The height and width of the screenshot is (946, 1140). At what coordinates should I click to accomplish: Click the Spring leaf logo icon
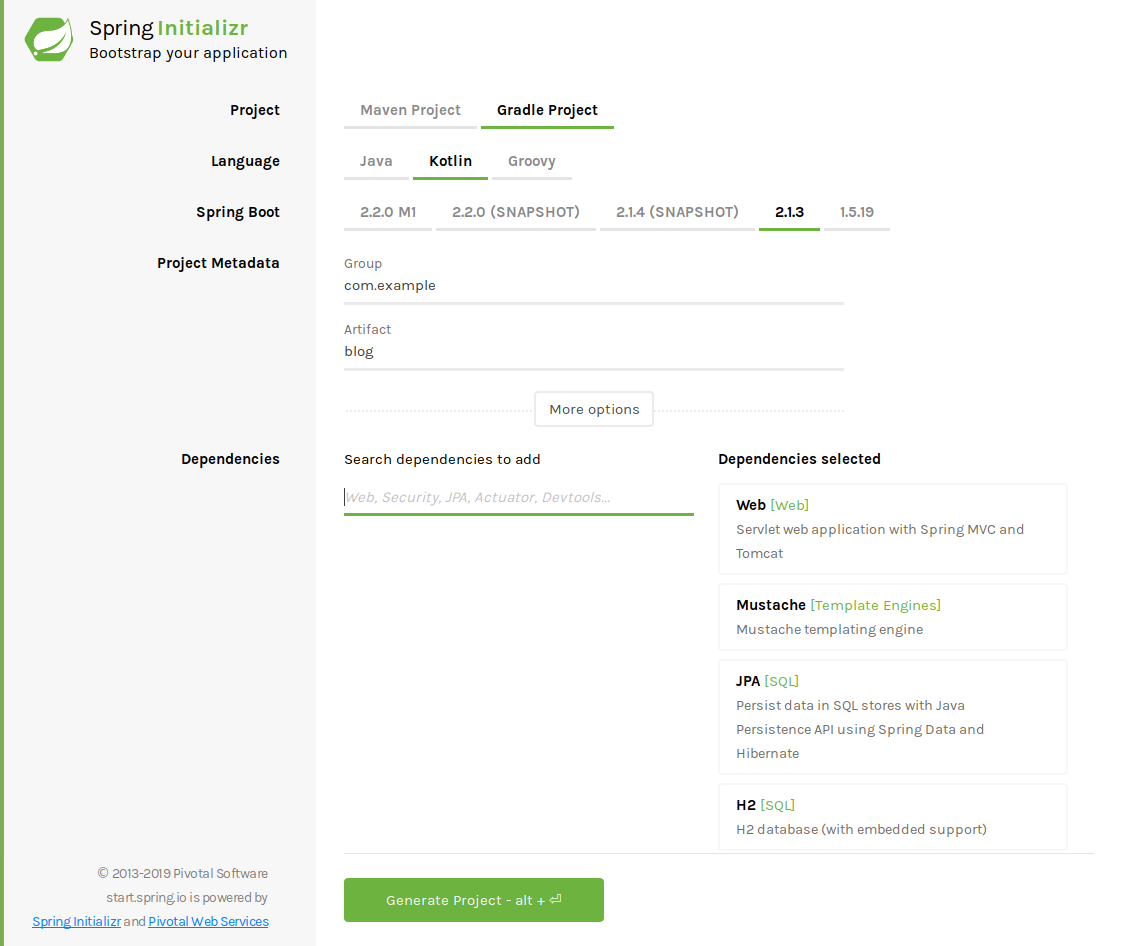coord(49,39)
